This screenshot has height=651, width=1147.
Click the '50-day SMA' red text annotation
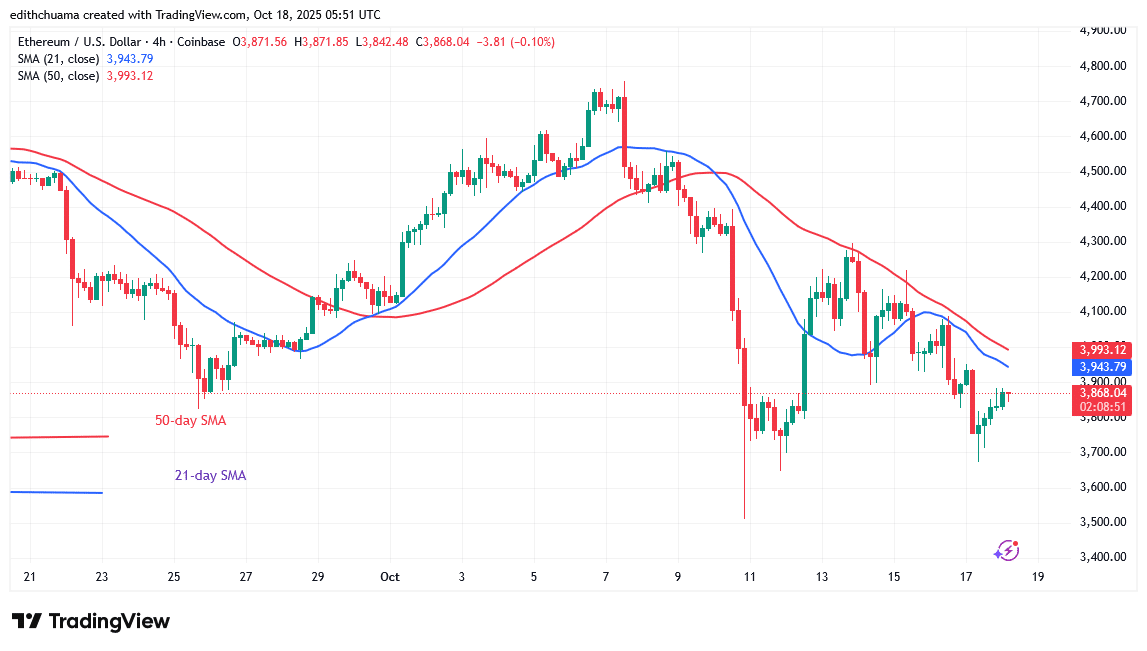[190, 421]
